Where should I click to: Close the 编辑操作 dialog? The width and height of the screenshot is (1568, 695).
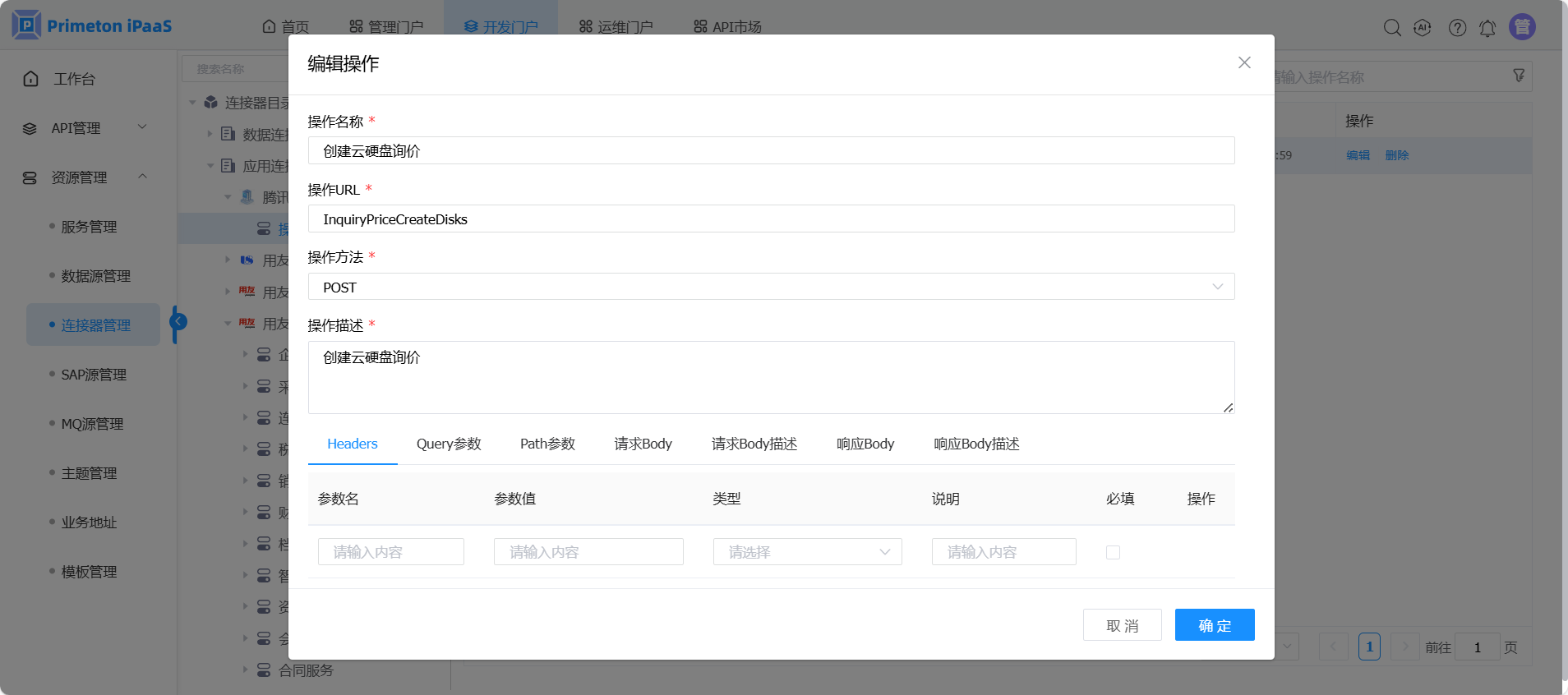1244,63
